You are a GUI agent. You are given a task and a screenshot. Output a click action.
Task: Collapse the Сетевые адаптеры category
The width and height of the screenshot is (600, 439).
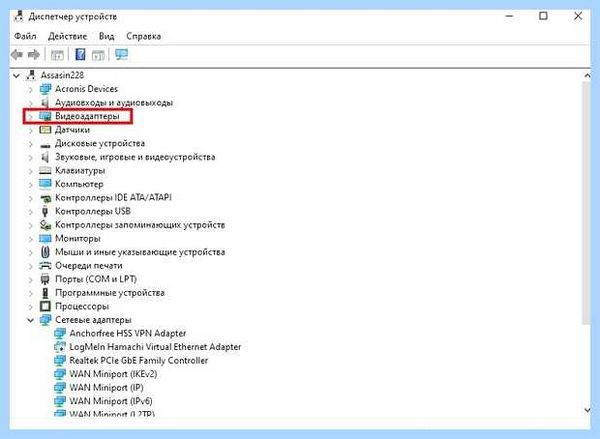pos(31,320)
